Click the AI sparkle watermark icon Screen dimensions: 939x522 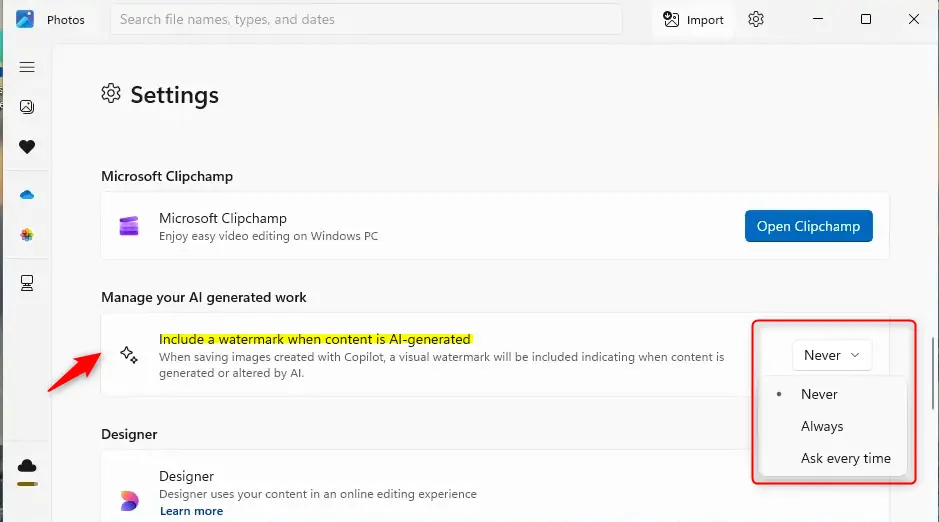pos(129,355)
